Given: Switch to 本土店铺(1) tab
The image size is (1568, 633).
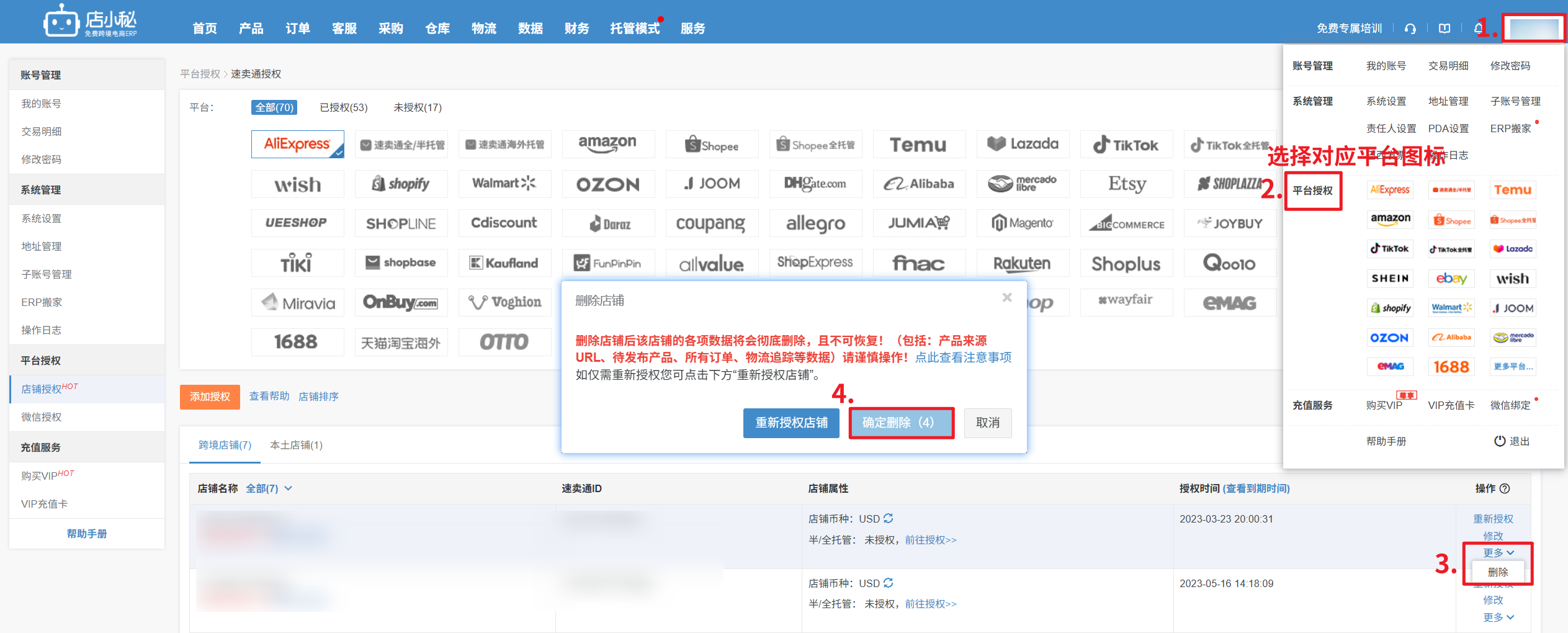Looking at the screenshot, I should pos(296,445).
